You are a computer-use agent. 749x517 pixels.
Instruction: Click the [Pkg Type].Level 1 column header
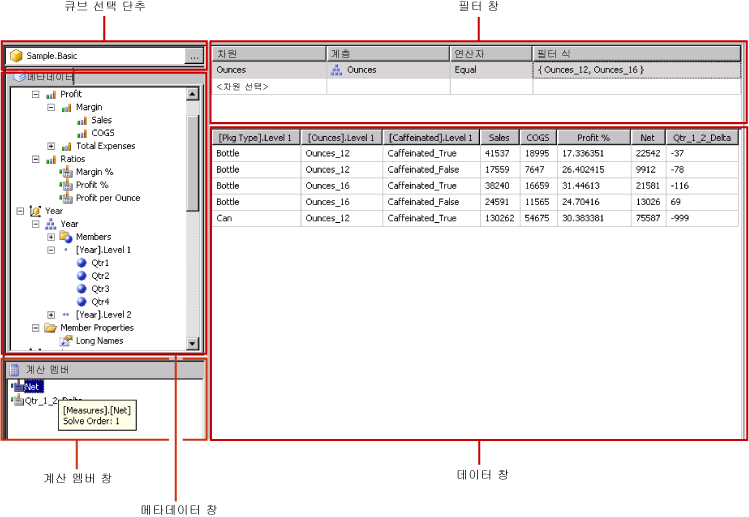(x=256, y=138)
